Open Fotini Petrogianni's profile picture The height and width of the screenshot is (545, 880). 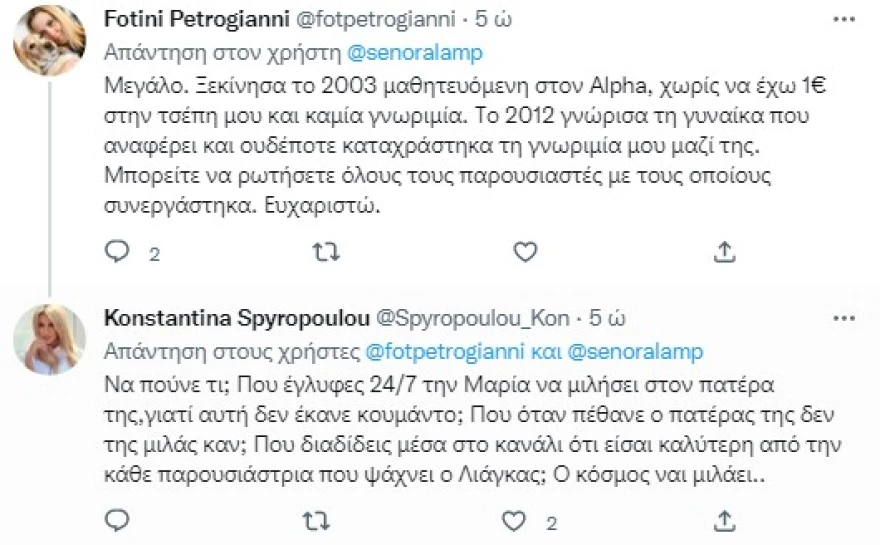tap(48, 40)
